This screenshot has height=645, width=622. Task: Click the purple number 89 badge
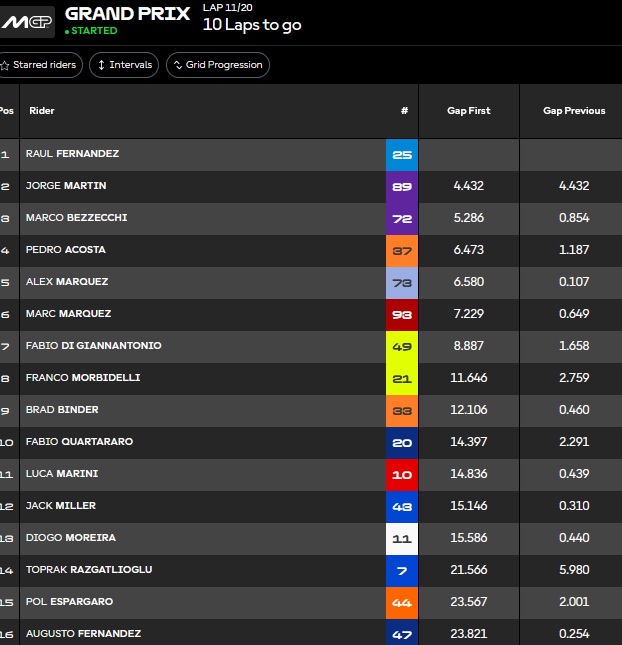pos(402,187)
